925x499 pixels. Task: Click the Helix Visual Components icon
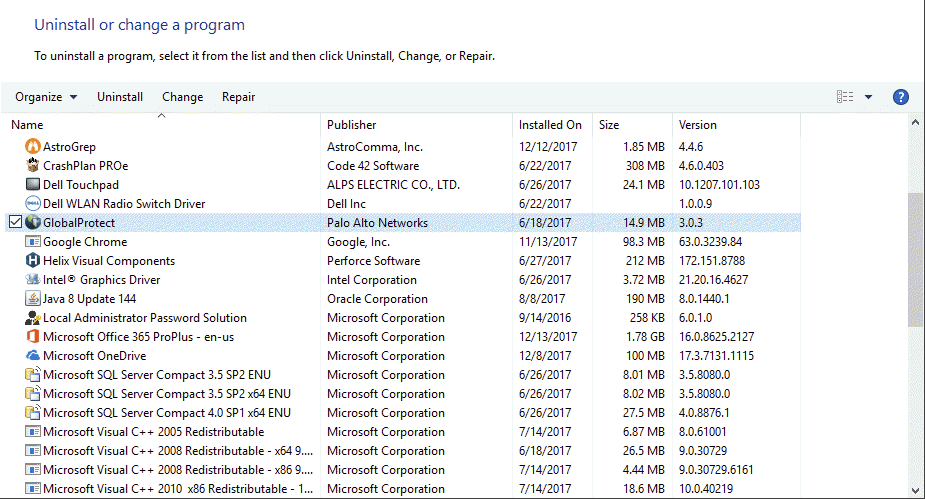(x=33, y=261)
